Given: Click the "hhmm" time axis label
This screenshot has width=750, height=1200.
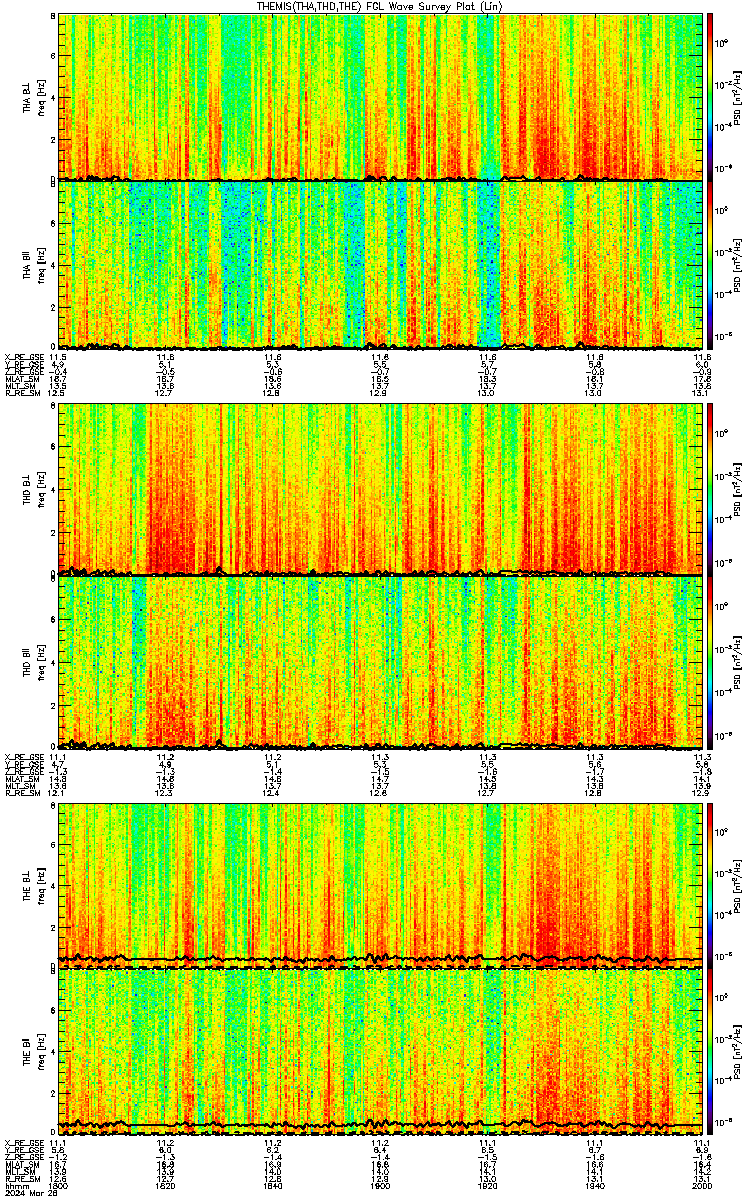Looking at the screenshot, I should (15, 1186).
